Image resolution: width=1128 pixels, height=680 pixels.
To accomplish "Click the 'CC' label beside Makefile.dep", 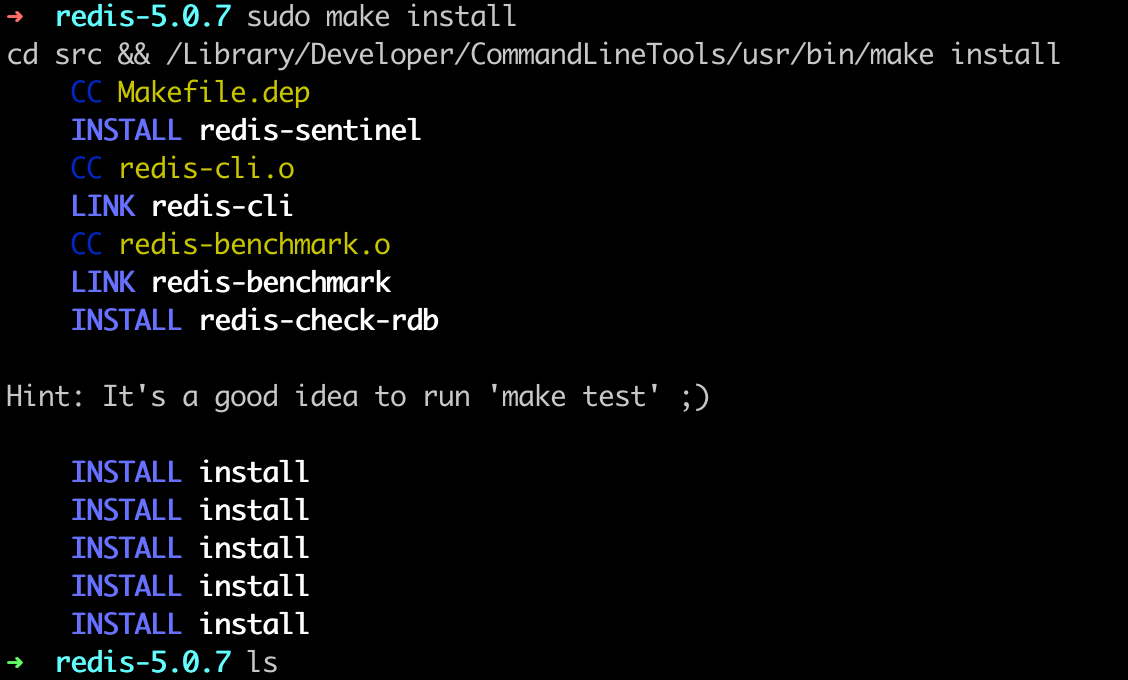I will (87, 93).
